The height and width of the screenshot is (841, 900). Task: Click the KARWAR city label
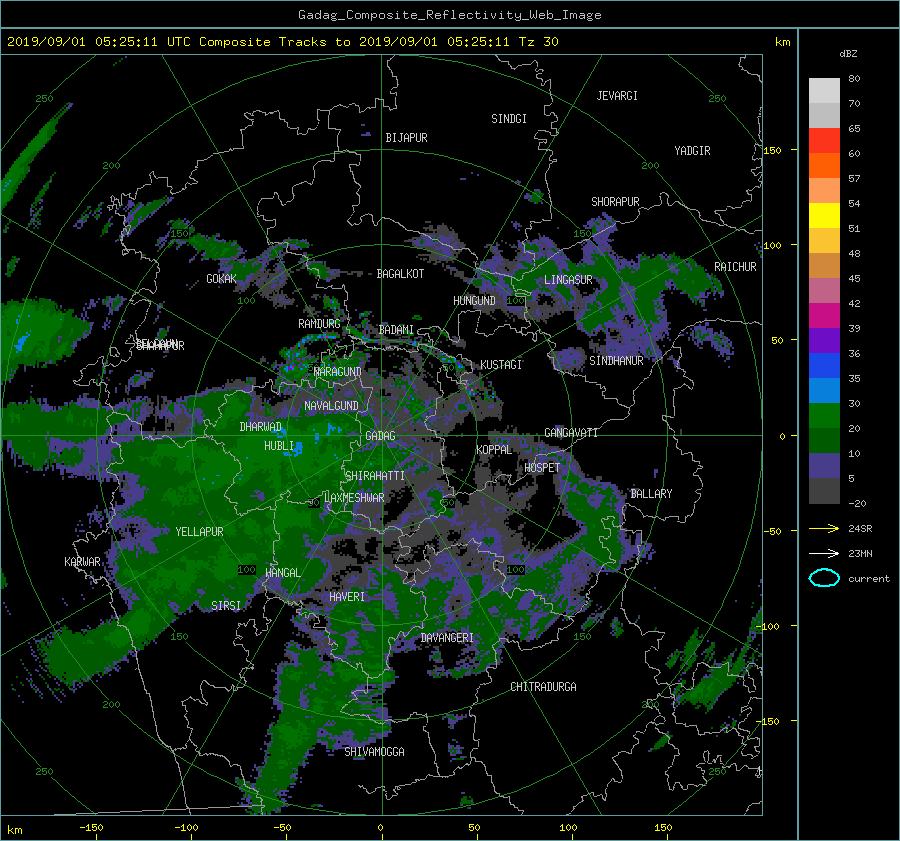[x=82, y=562]
